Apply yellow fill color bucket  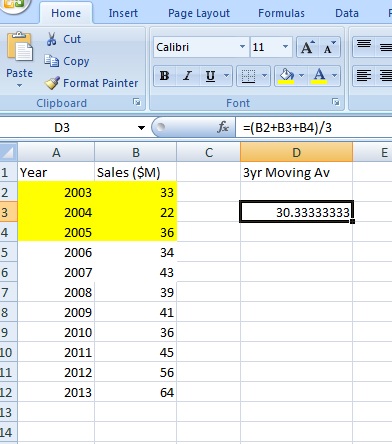[x=286, y=76]
